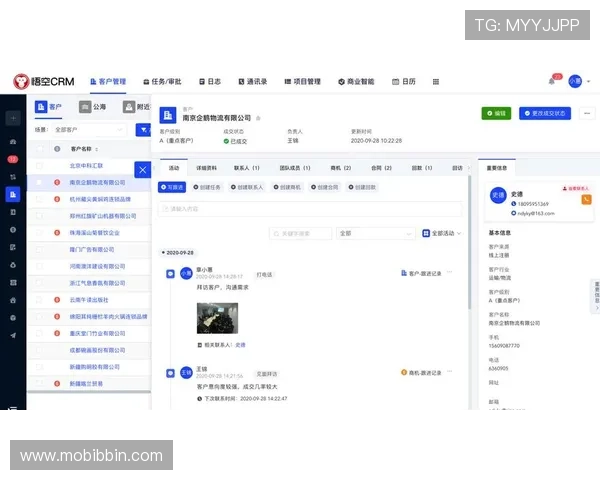Switch to the 任务/审批 menu
Viewport: 600px width, 480px height.
[x=162, y=82]
